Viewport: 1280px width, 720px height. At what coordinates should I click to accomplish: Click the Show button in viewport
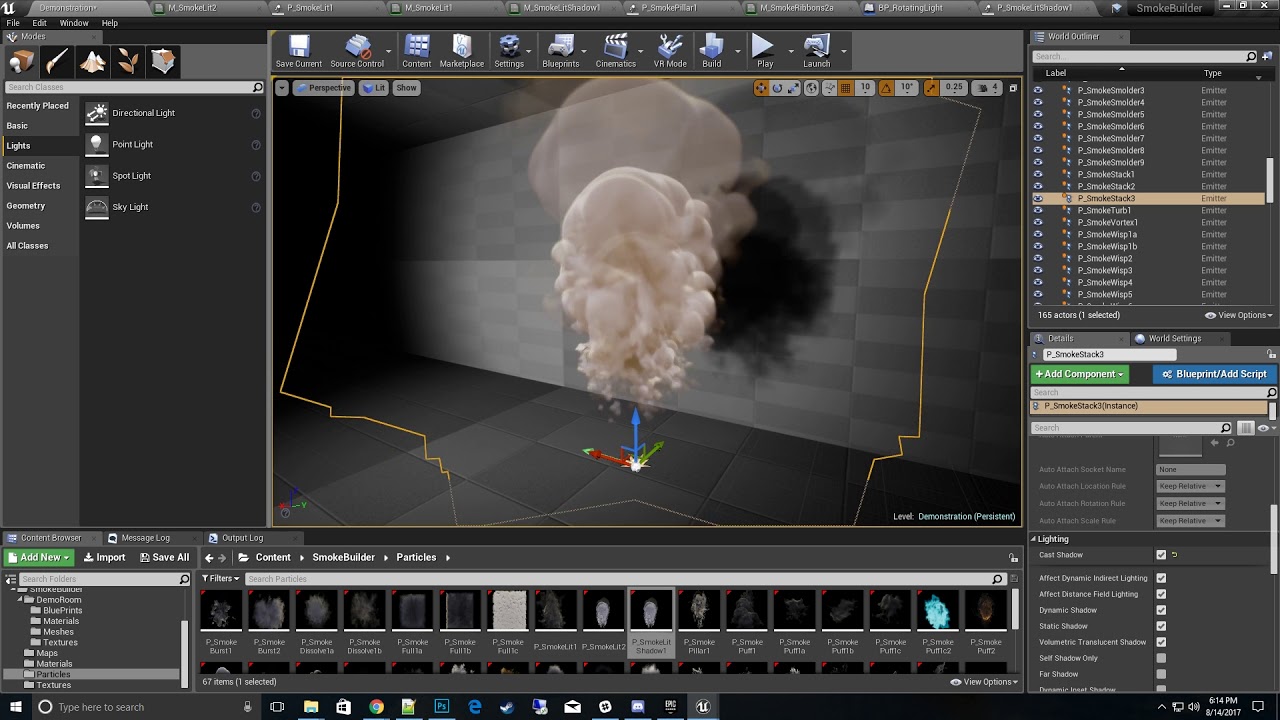click(406, 88)
